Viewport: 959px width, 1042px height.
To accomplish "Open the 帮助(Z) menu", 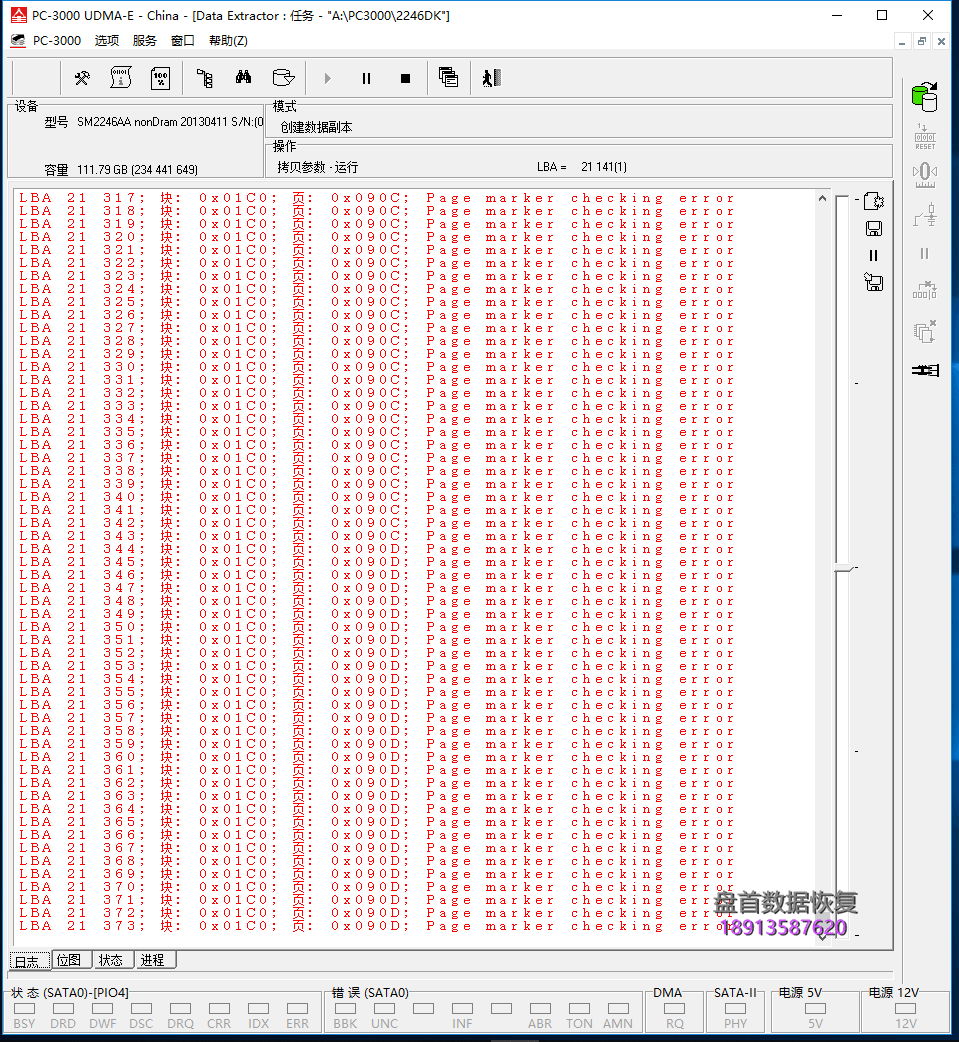I will (228, 41).
